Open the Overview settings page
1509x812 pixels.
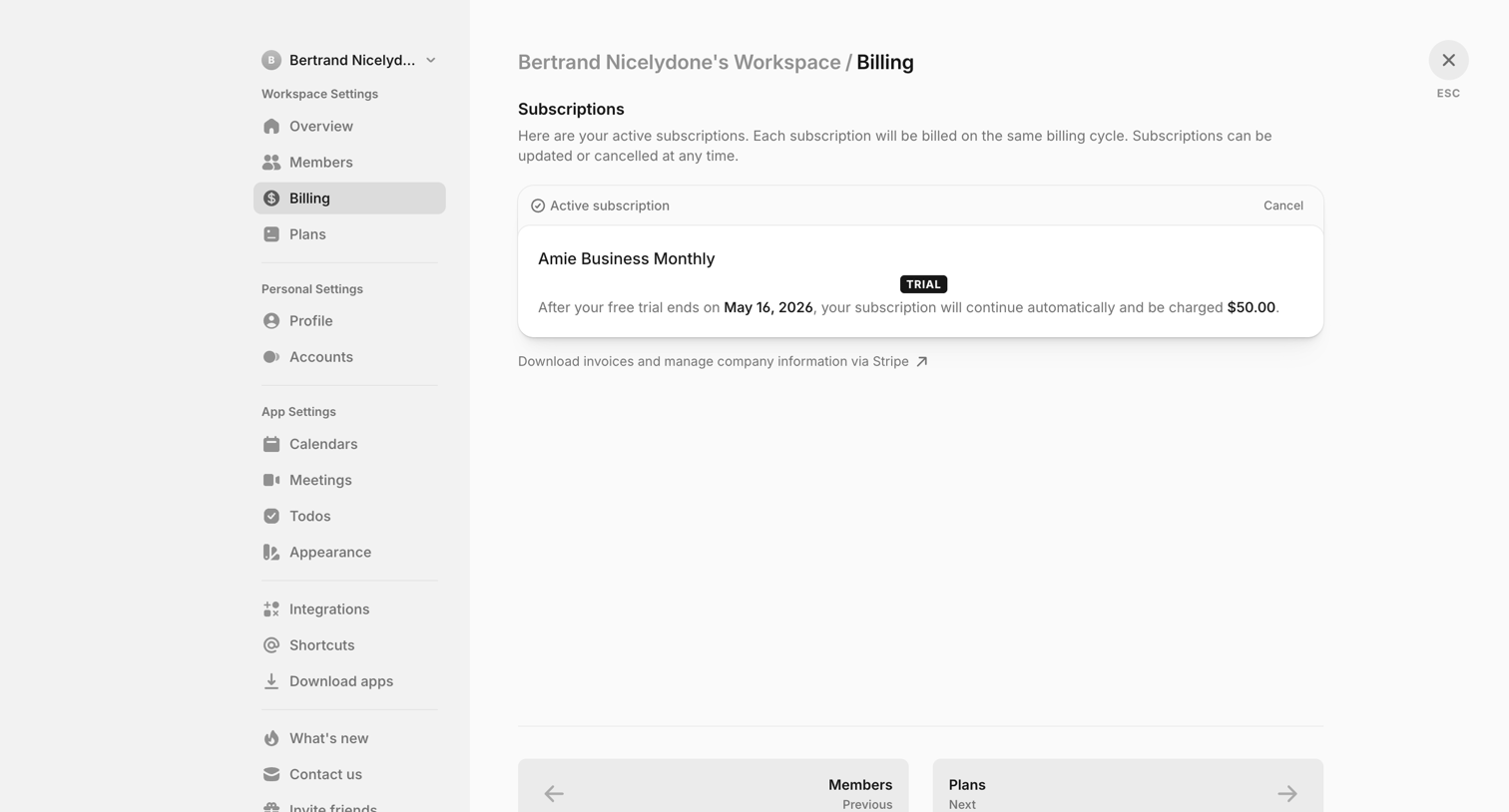coord(349,127)
